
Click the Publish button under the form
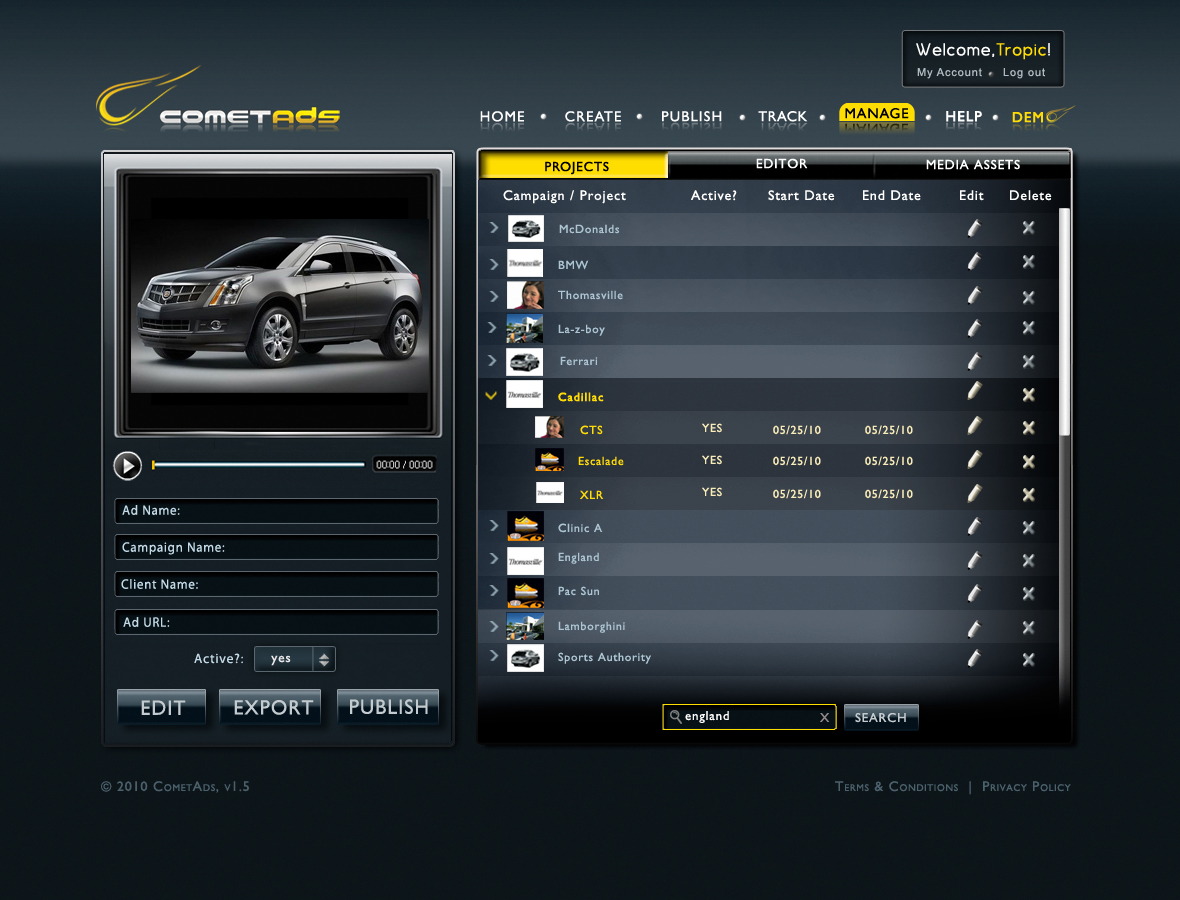coord(388,707)
